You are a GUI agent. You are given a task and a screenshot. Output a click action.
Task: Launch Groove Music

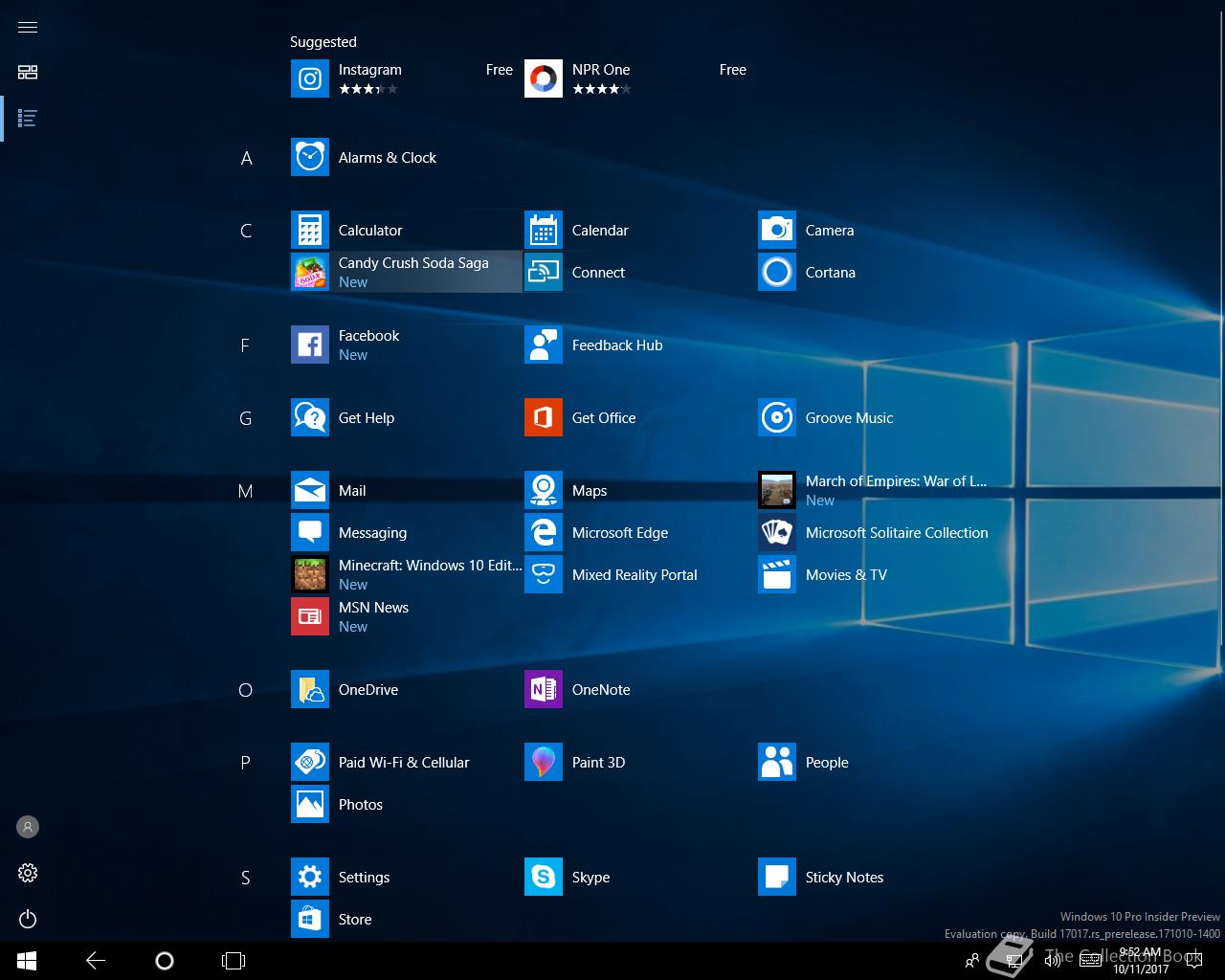coord(873,417)
